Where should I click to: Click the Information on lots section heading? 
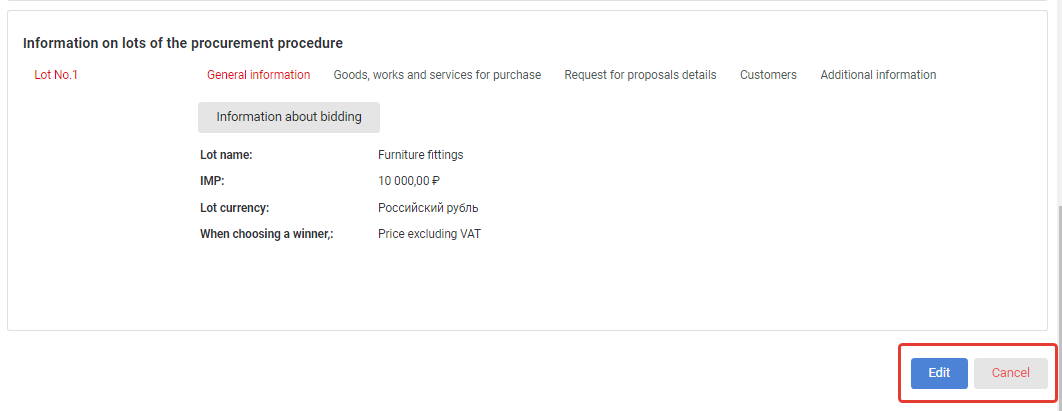click(183, 43)
